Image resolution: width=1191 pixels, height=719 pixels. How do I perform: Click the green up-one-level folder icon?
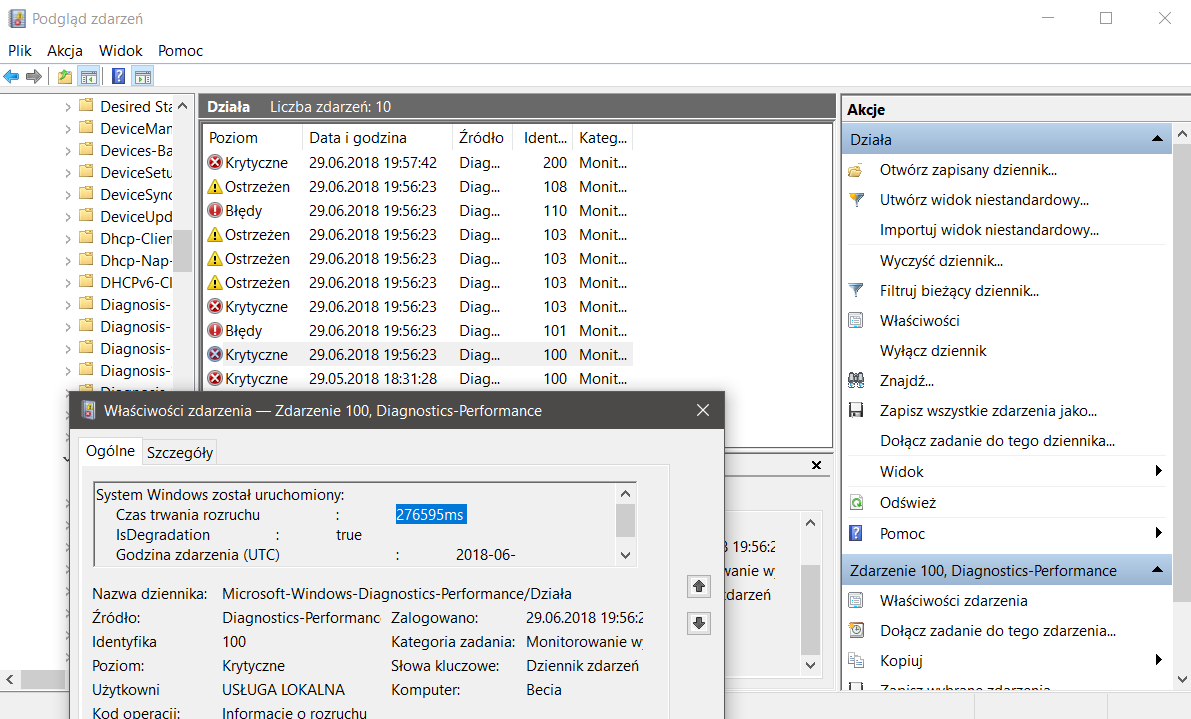click(65, 77)
